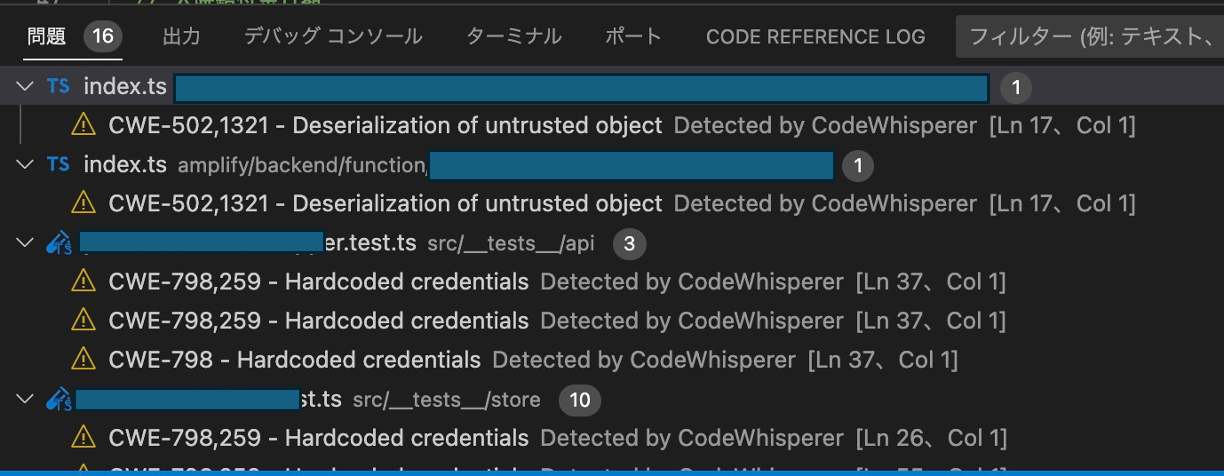Screen dimensions: 1224x476
Task: Open the デバッグ コンソール tab
Action: (333, 37)
